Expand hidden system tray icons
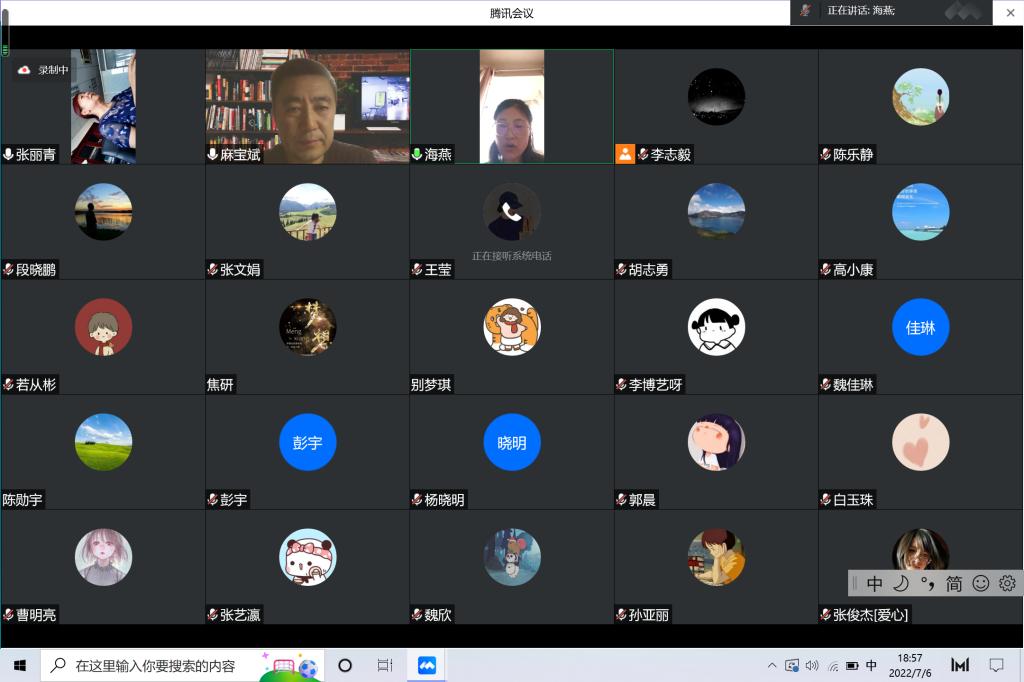The width and height of the screenshot is (1024, 682). [772, 665]
